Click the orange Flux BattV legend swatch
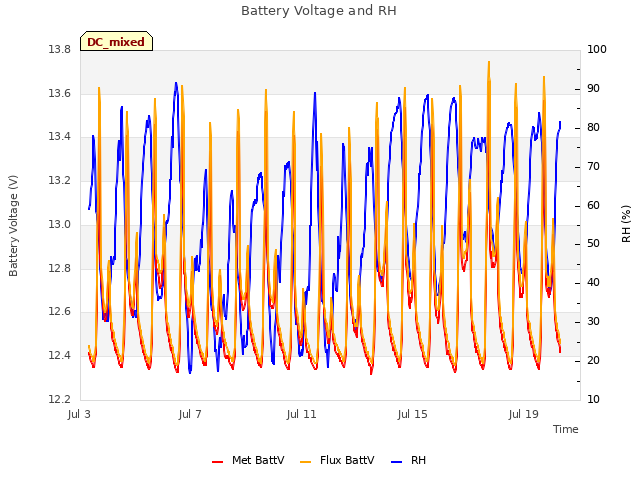640x480 pixels. (x=305, y=462)
